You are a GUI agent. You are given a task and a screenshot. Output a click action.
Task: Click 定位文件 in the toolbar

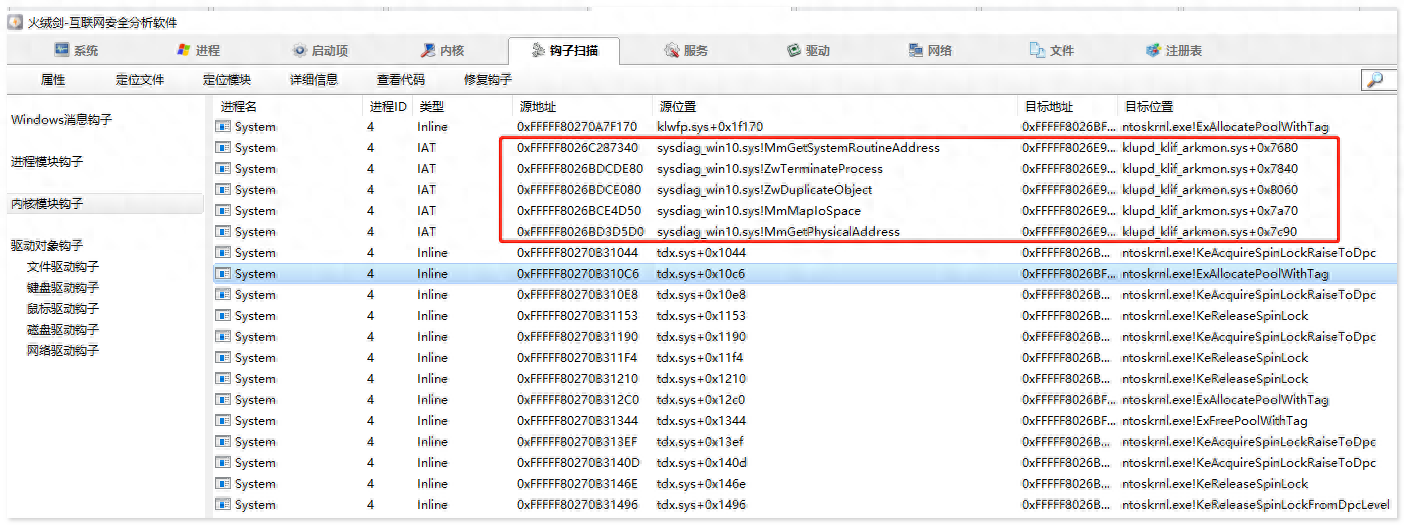[x=140, y=80]
